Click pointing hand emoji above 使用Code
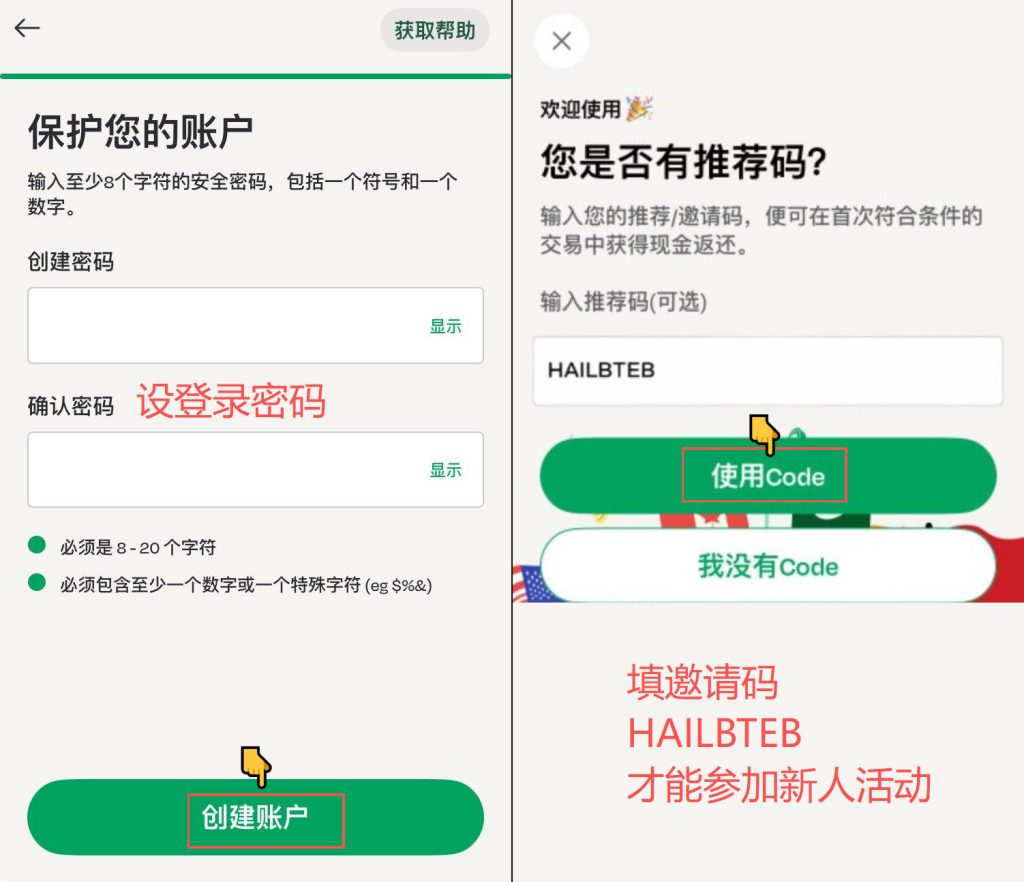The image size is (1024, 882). pyautogui.click(x=764, y=433)
